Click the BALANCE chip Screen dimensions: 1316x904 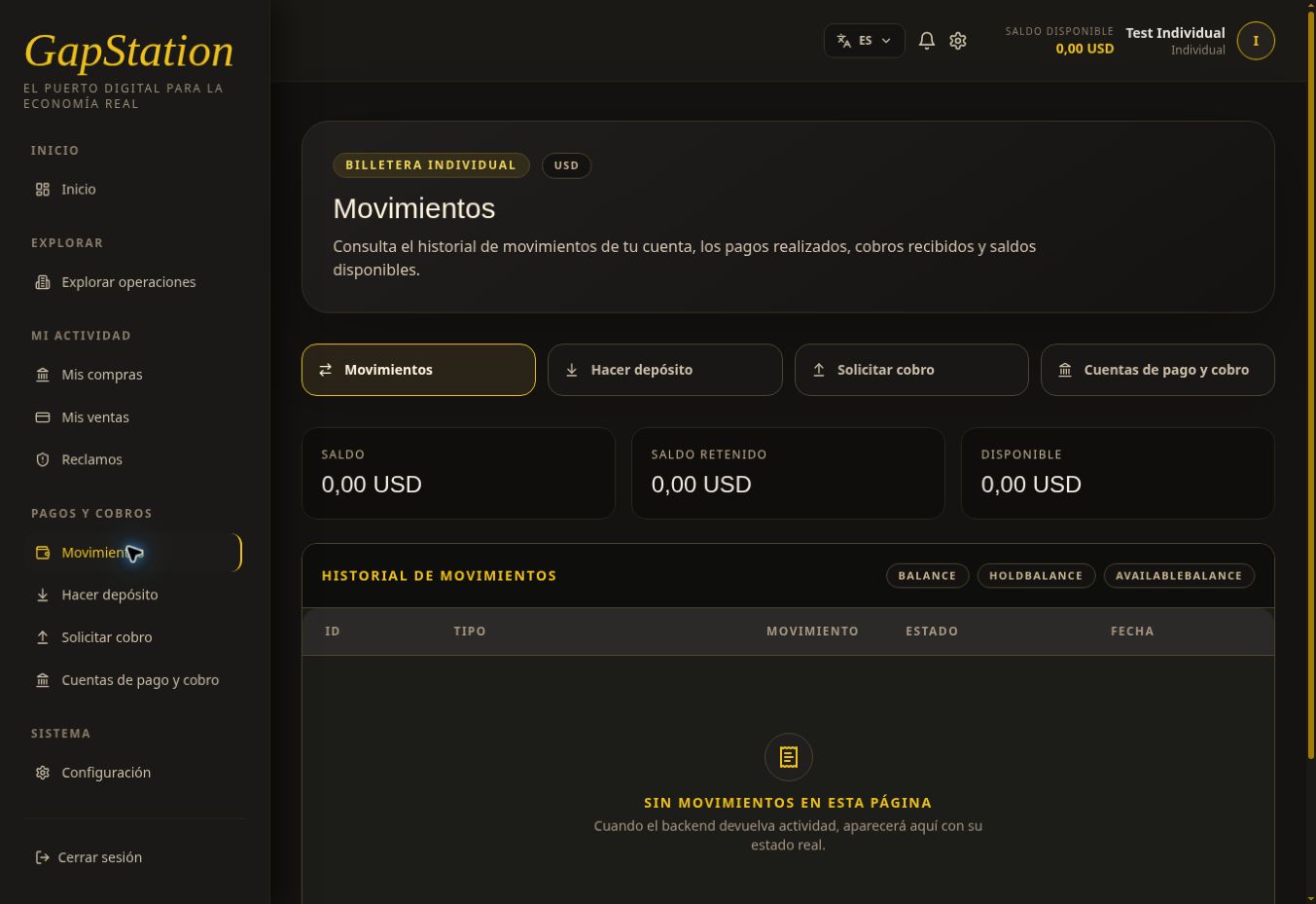(x=927, y=576)
